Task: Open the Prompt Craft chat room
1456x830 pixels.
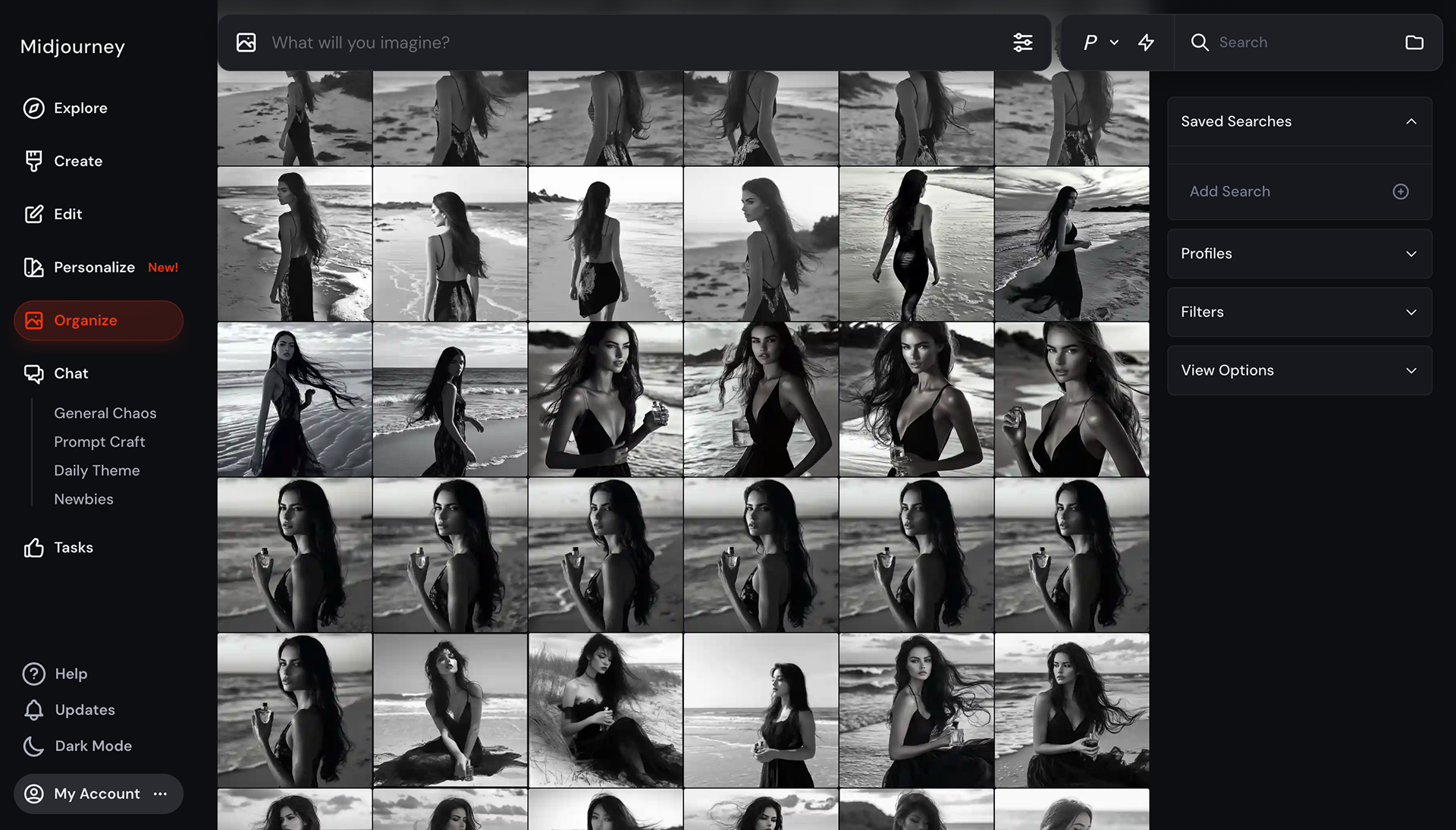Action: click(x=99, y=442)
